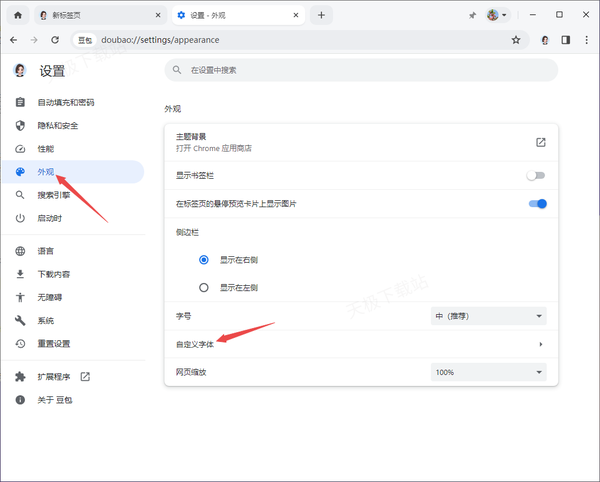Open the 字号 font size dropdown
600x482 pixels.
(x=488, y=316)
